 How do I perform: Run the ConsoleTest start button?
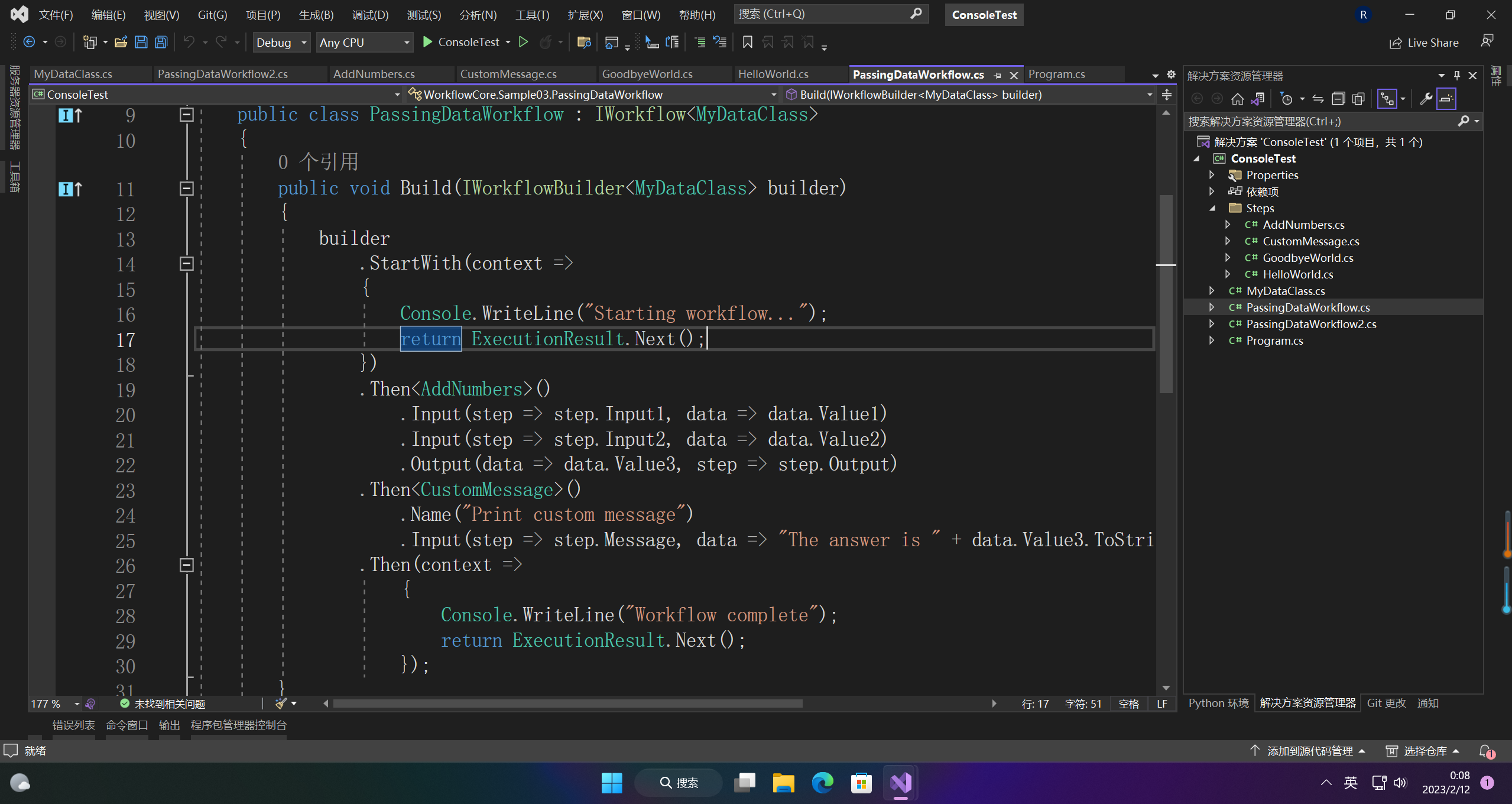tap(462, 42)
